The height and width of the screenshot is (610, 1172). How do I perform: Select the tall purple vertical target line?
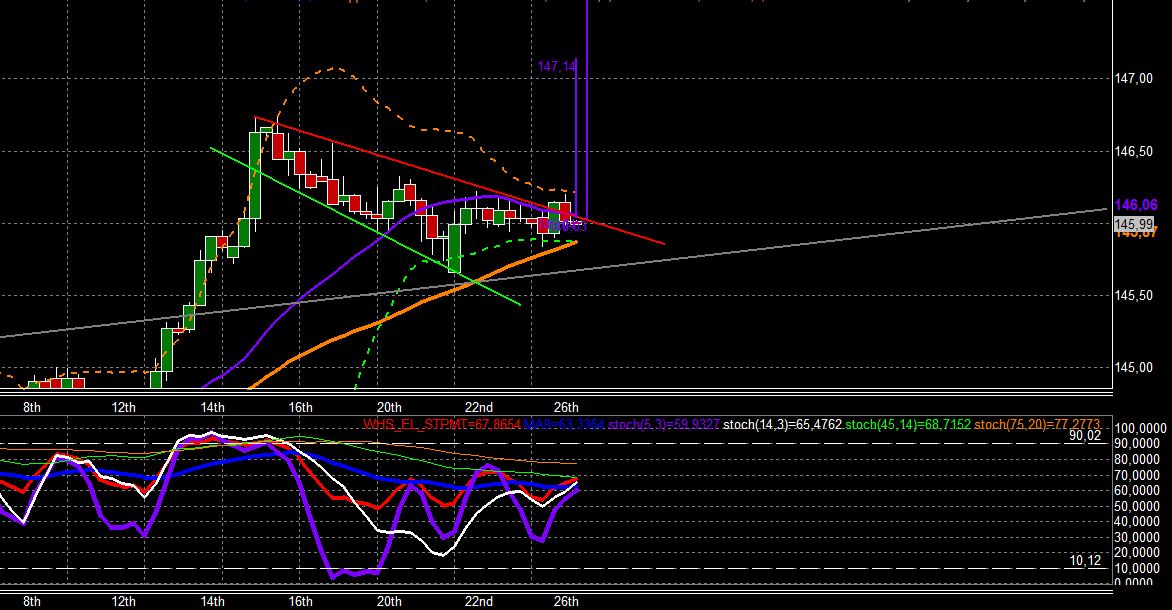tap(587, 112)
